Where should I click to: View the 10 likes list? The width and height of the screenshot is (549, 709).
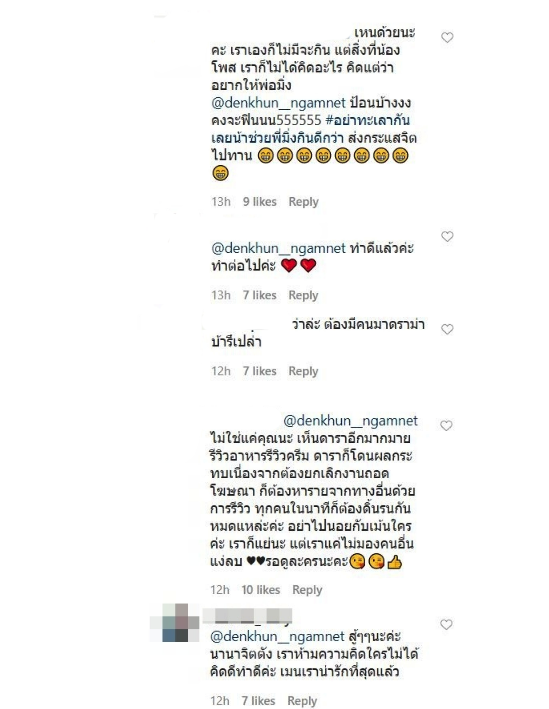tap(261, 590)
